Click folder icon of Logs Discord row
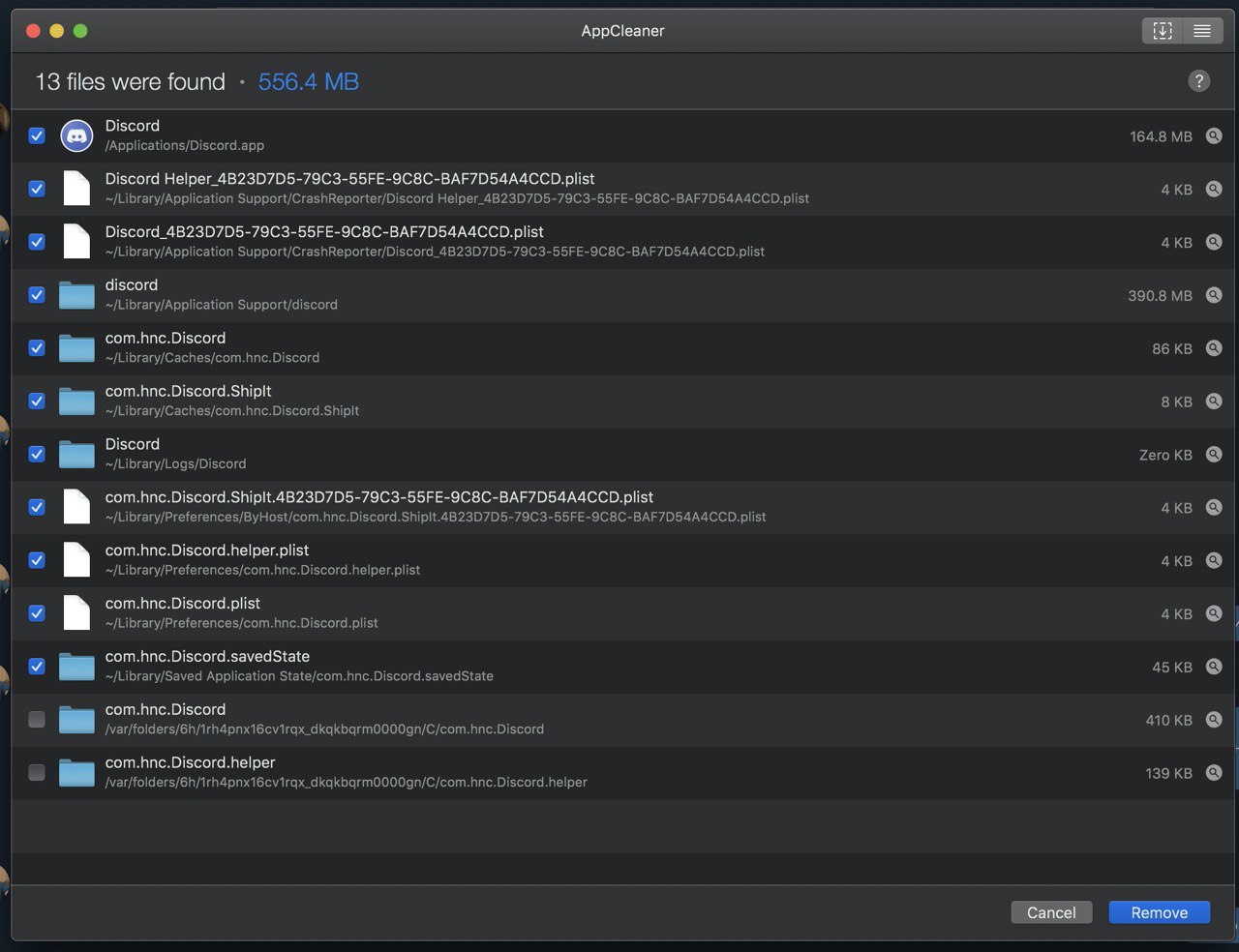 coord(76,455)
